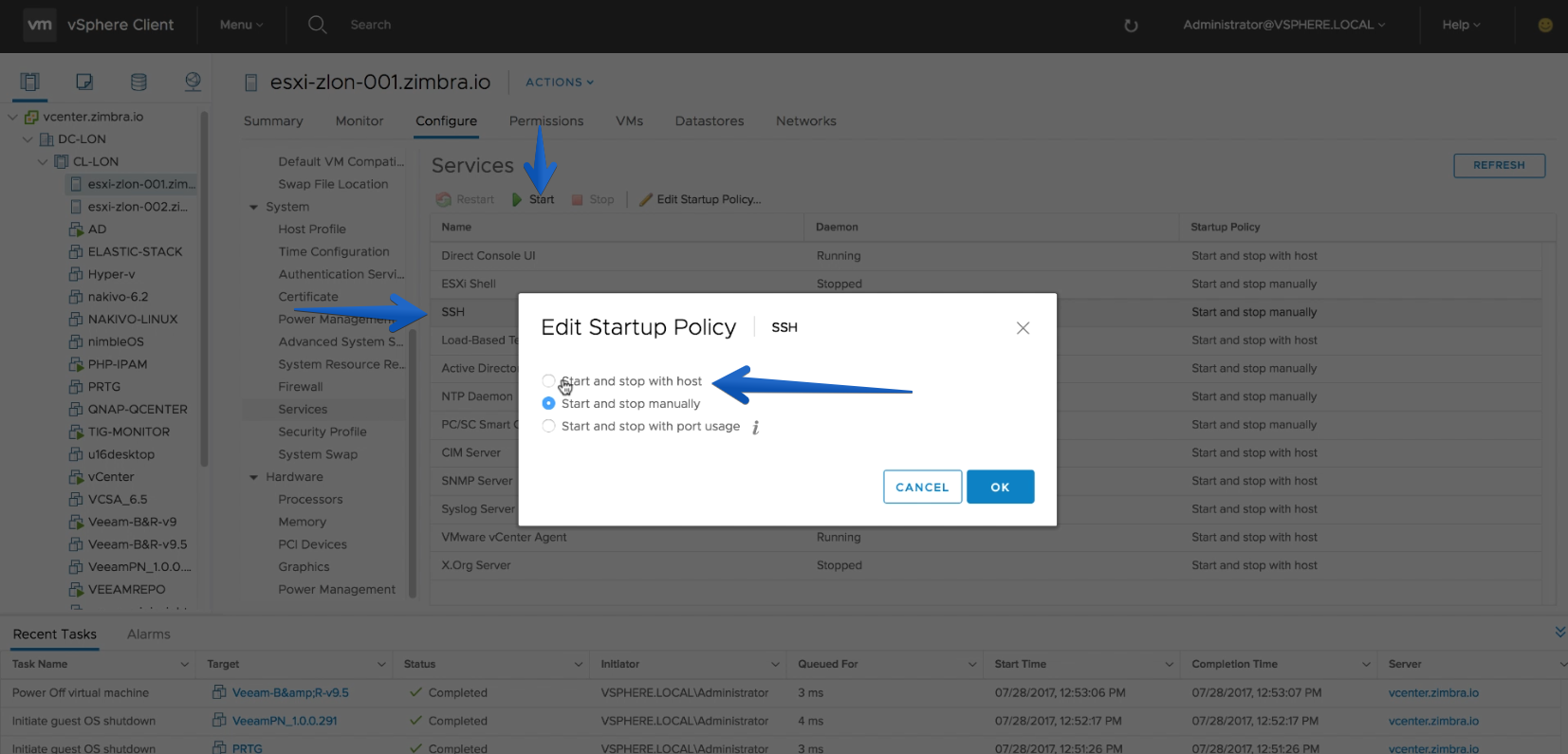Open vcenter.zimbra.io link in Power Off row
Viewport: 1568px width, 754px height.
[1433, 693]
